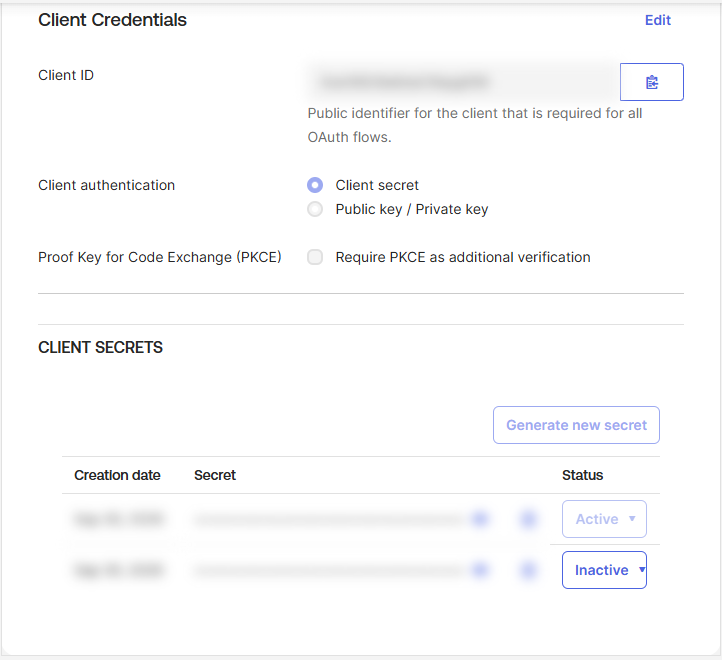Click the Secret column header
Screen dimensions: 722x660
click(x=215, y=475)
